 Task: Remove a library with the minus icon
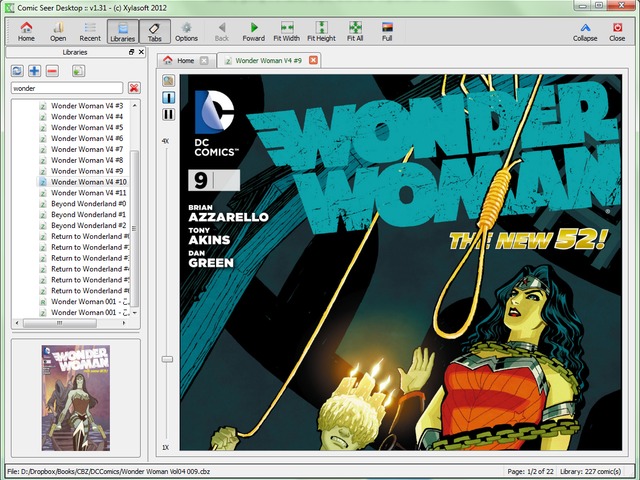click(52, 71)
